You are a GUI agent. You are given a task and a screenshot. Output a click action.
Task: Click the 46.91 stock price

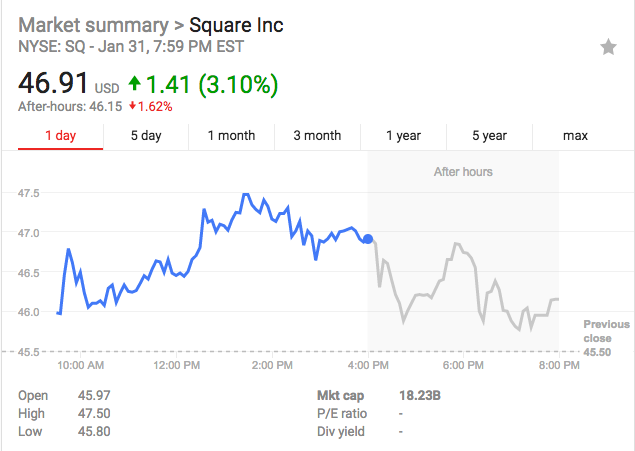[58, 83]
